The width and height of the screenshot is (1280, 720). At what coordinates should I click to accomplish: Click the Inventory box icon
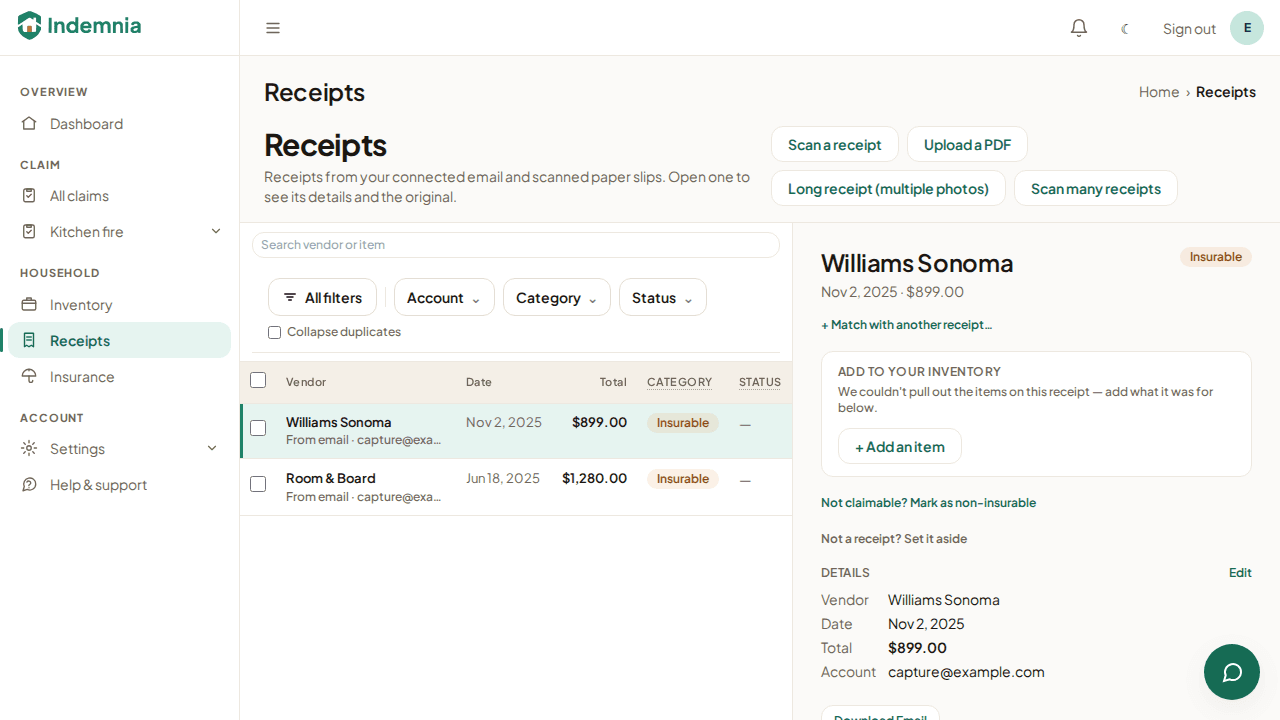[29, 305]
